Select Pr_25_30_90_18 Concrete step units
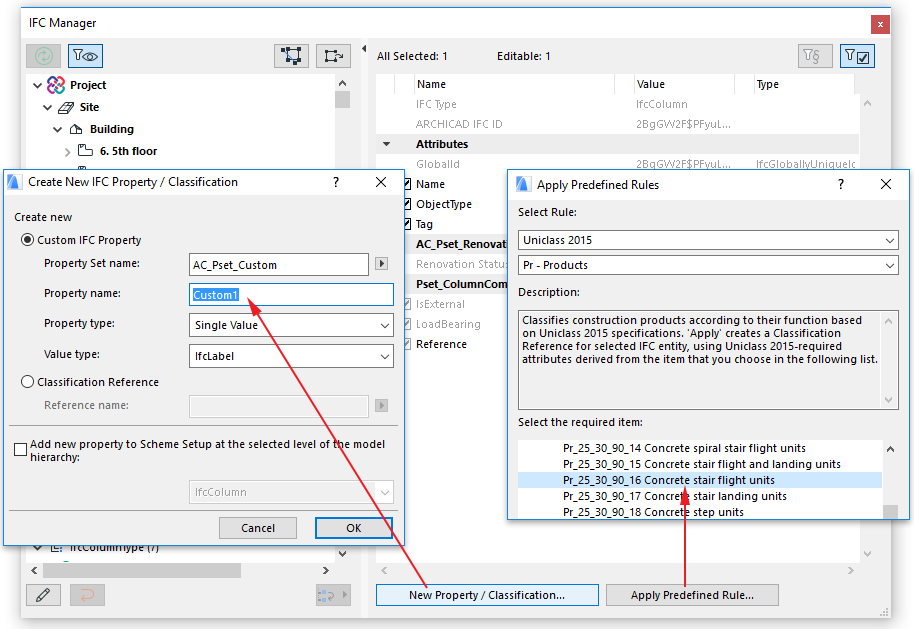The width and height of the screenshot is (914, 629). (653, 512)
